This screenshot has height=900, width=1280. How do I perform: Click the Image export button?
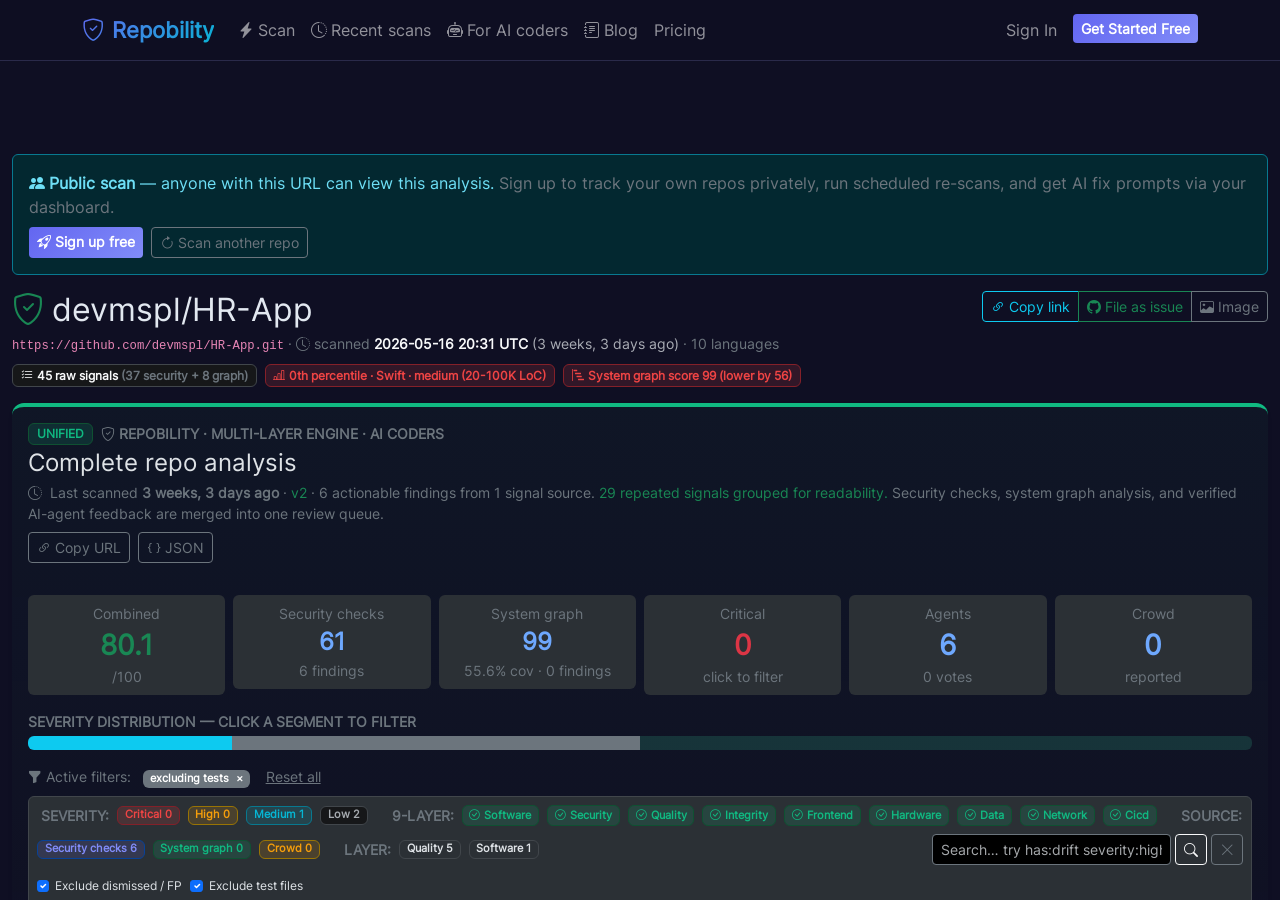click(1229, 307)
